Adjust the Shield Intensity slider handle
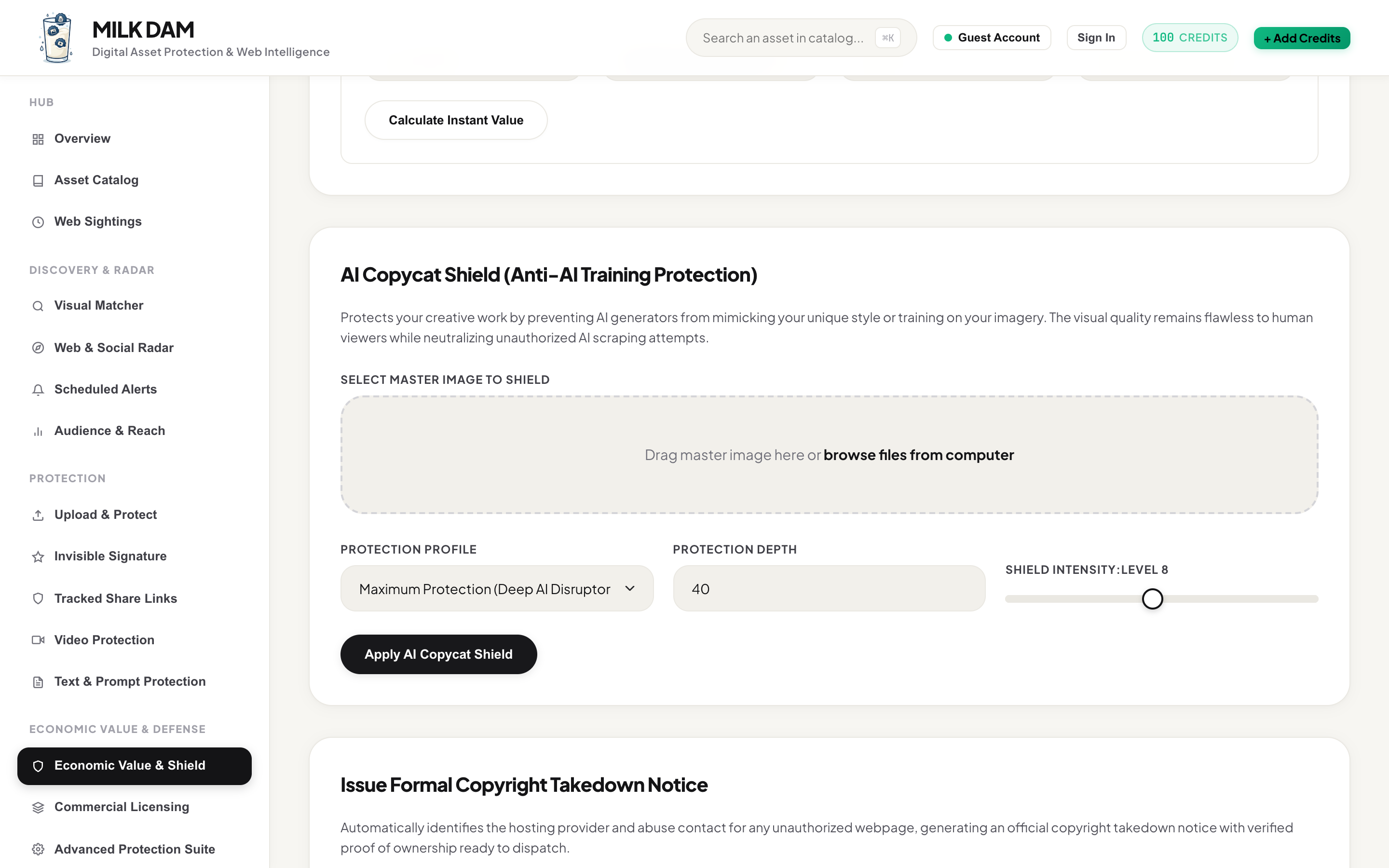 click(x=1152, y=599)
